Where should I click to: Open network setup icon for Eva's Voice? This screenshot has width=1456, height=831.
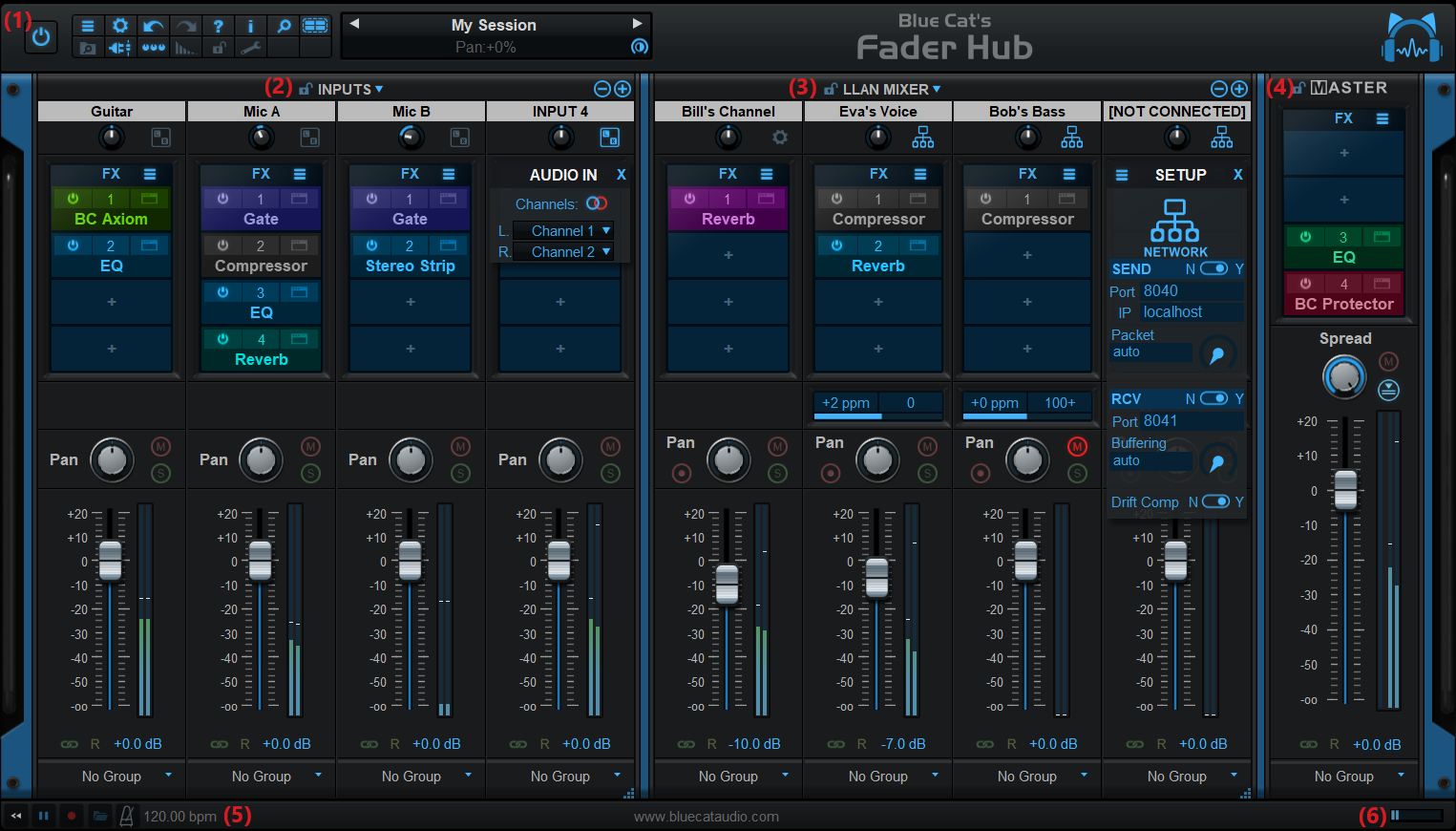point(923,138)
